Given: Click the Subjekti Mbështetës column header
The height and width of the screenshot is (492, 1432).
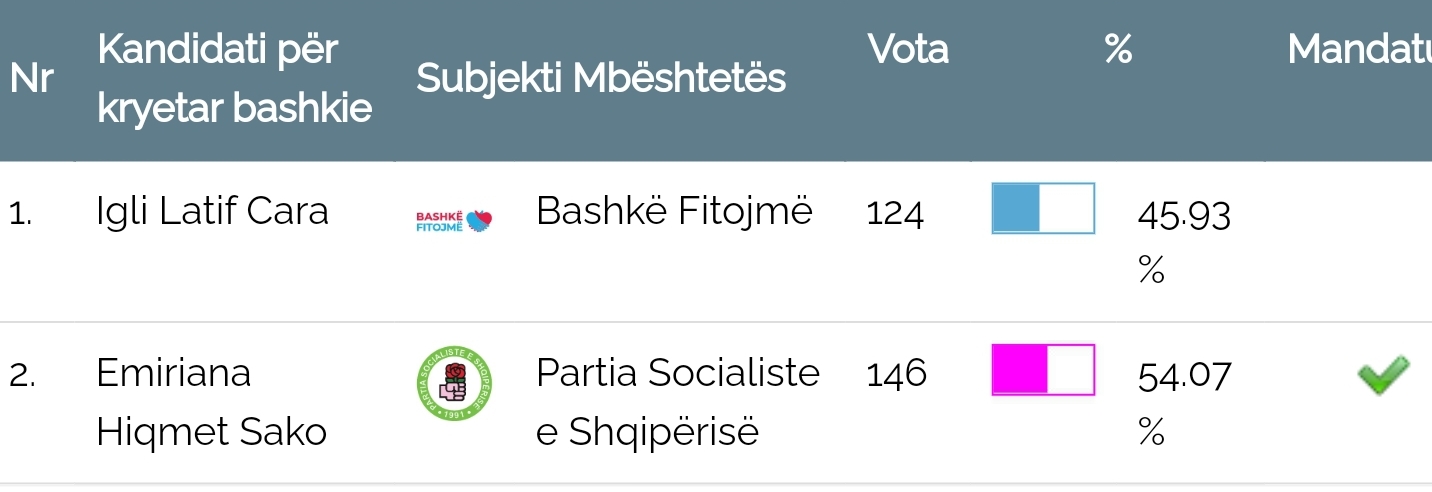Looking at the screenshot, I should click(x=600, y=78).
